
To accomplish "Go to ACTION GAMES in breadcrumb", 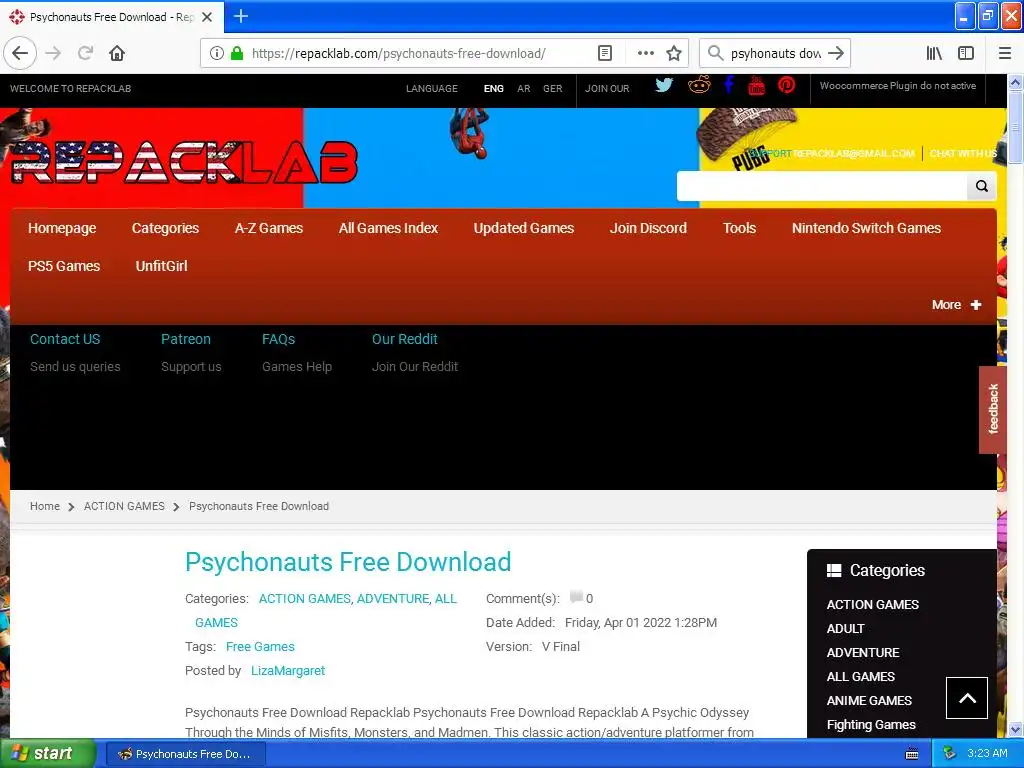I will click(x=124, y=506).
